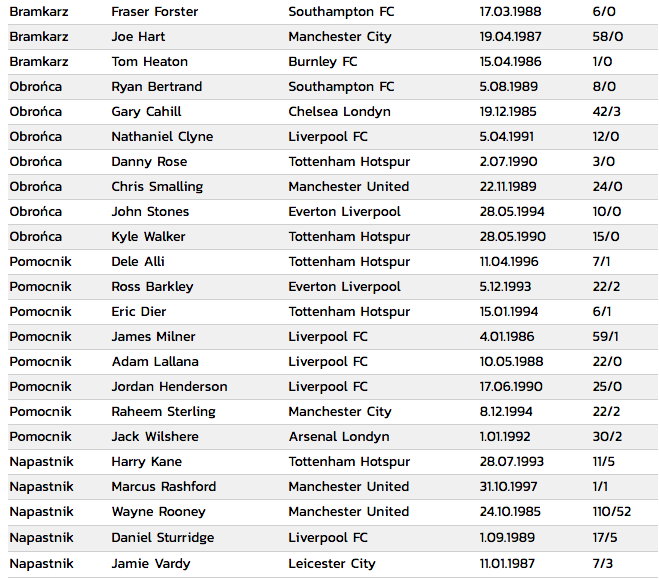Select Jamie Vardy's club Leicester City
Image resolution: width=659 pixels, height=580 pixels.
coord(332,564)
